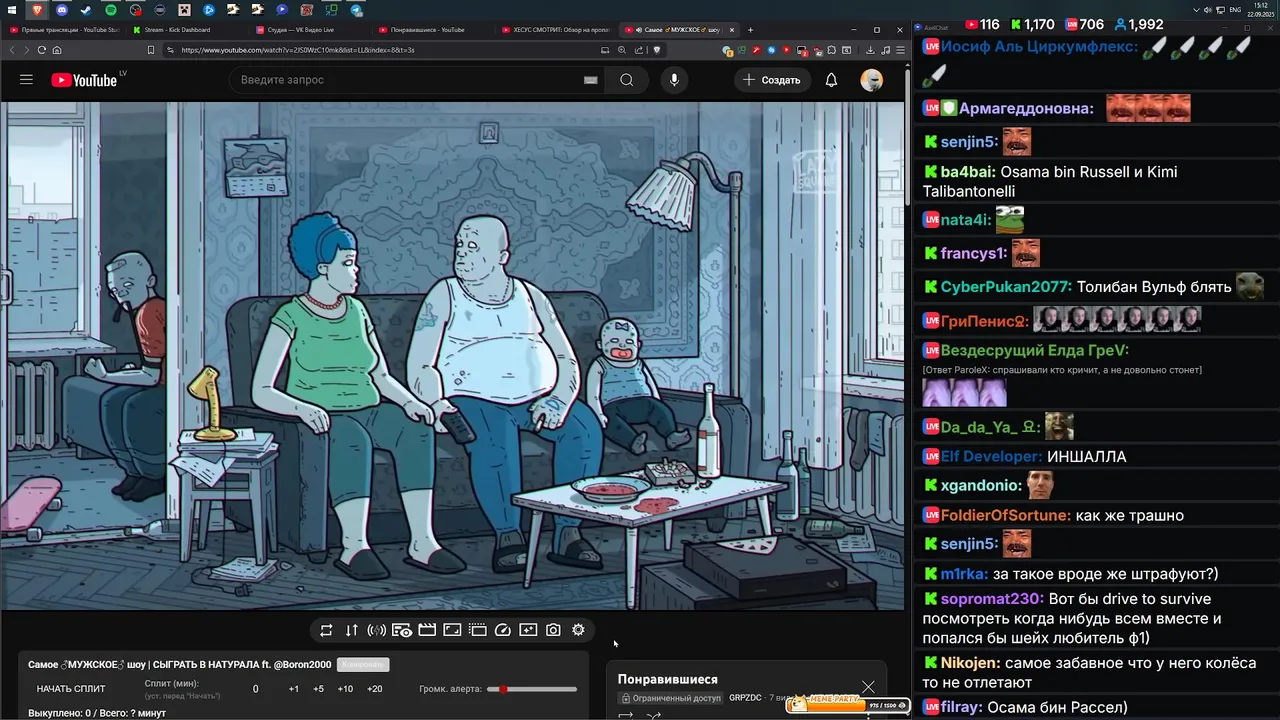This screenshot has height=720, width=1280.
Task: Open Brave browser on the taskbar
Action: pyautogui.click(x=38, y=9)
